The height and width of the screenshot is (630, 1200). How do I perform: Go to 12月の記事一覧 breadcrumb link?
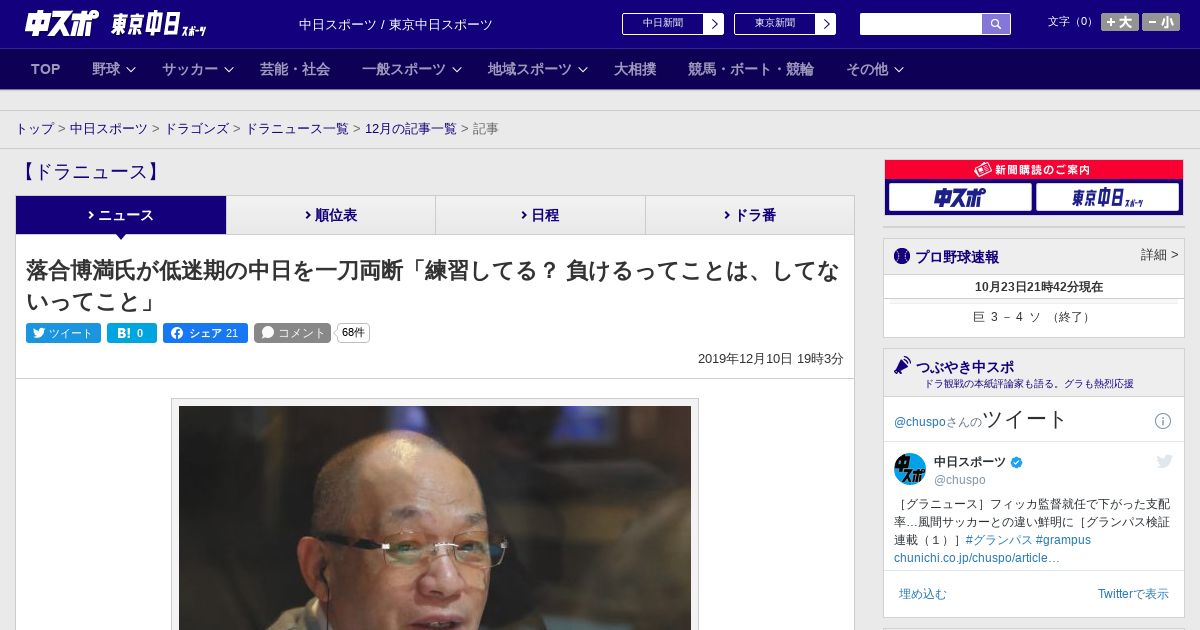(x=411, y=129)
